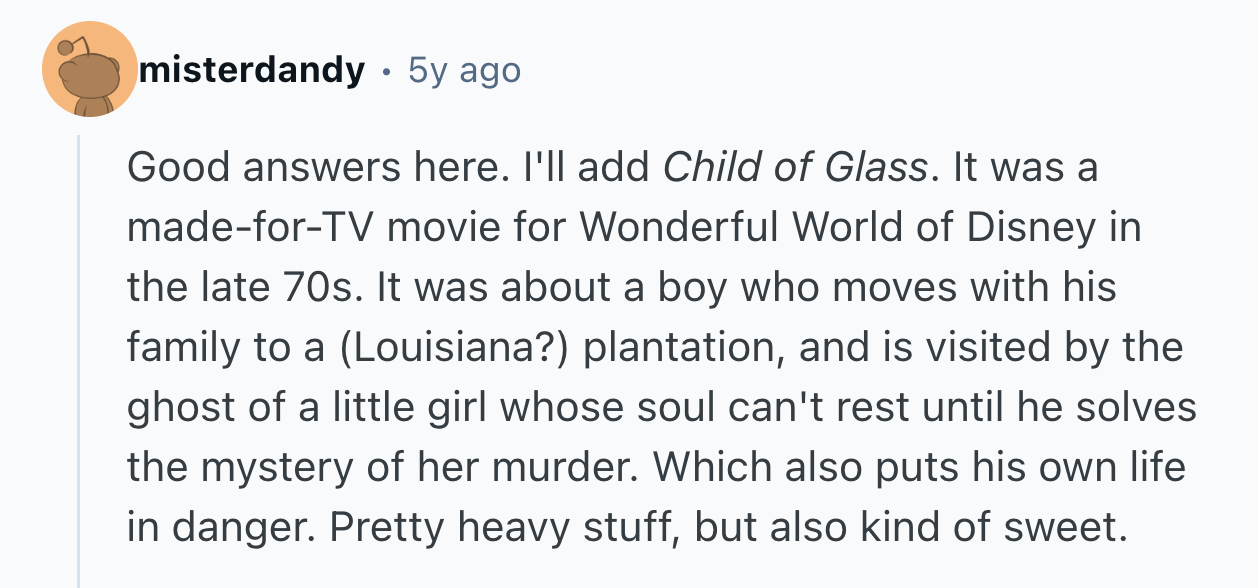
Task: Click the word "made-for-TV" in the comment
Action: pyautogui.click(x=250, y=228)
